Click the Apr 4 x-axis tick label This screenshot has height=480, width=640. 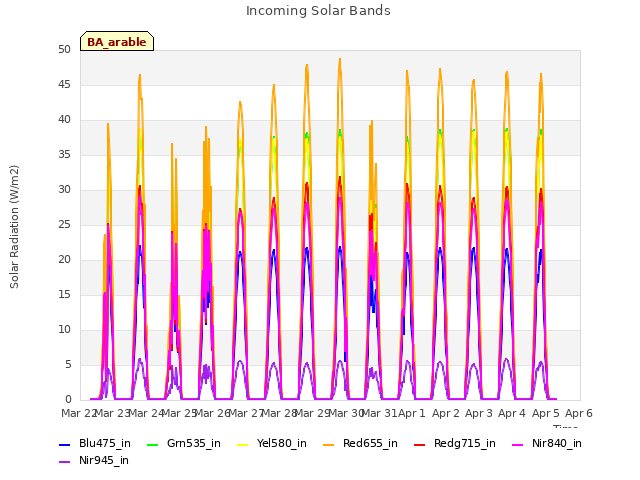512,413
